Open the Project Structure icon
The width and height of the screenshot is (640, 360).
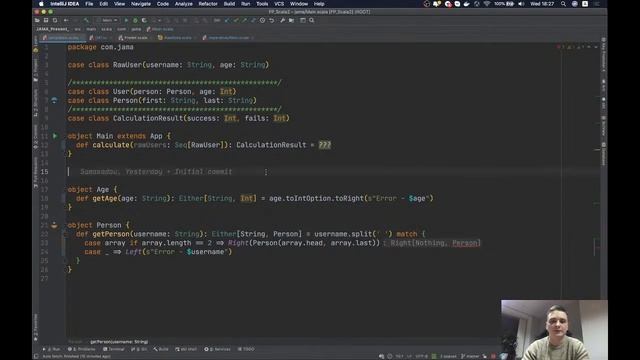291,20
